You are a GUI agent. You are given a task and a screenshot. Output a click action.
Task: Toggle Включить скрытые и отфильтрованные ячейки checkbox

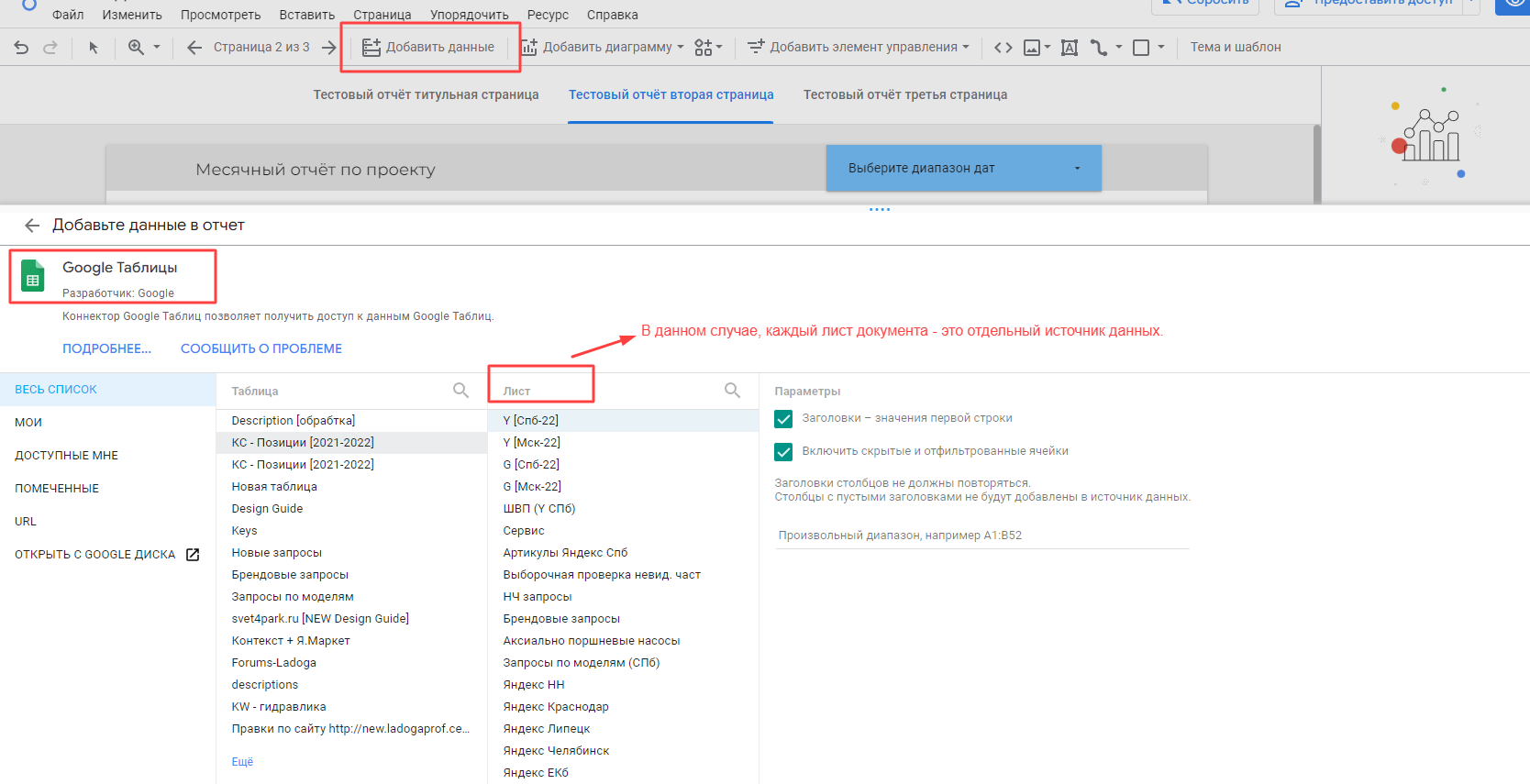point(783,452)
